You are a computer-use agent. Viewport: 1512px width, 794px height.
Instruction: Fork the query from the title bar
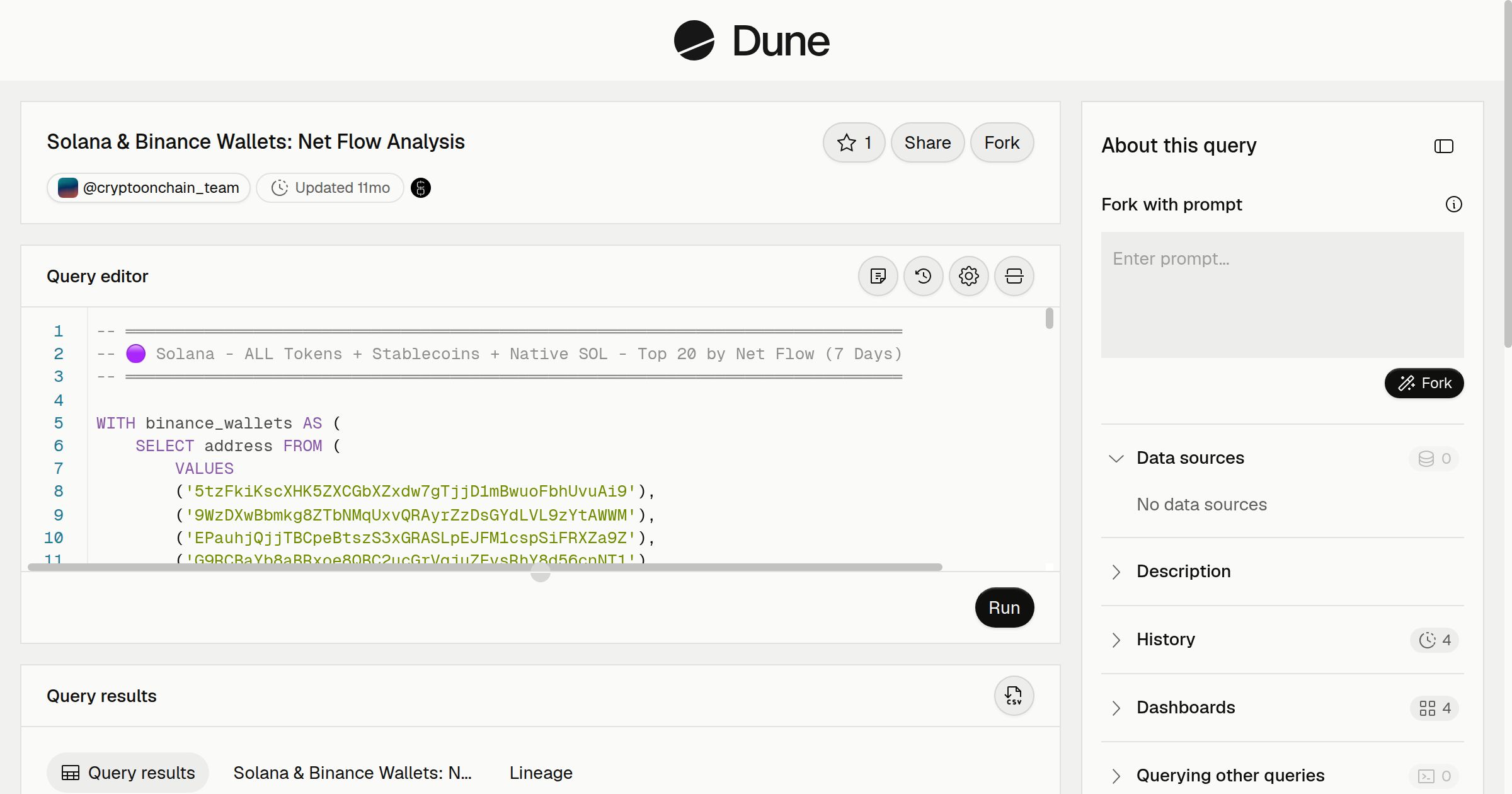1002,142
